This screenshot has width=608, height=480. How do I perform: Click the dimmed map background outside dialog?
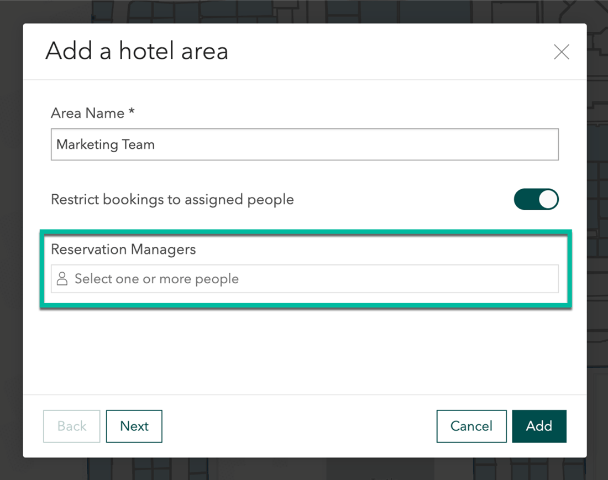(12, 240)
